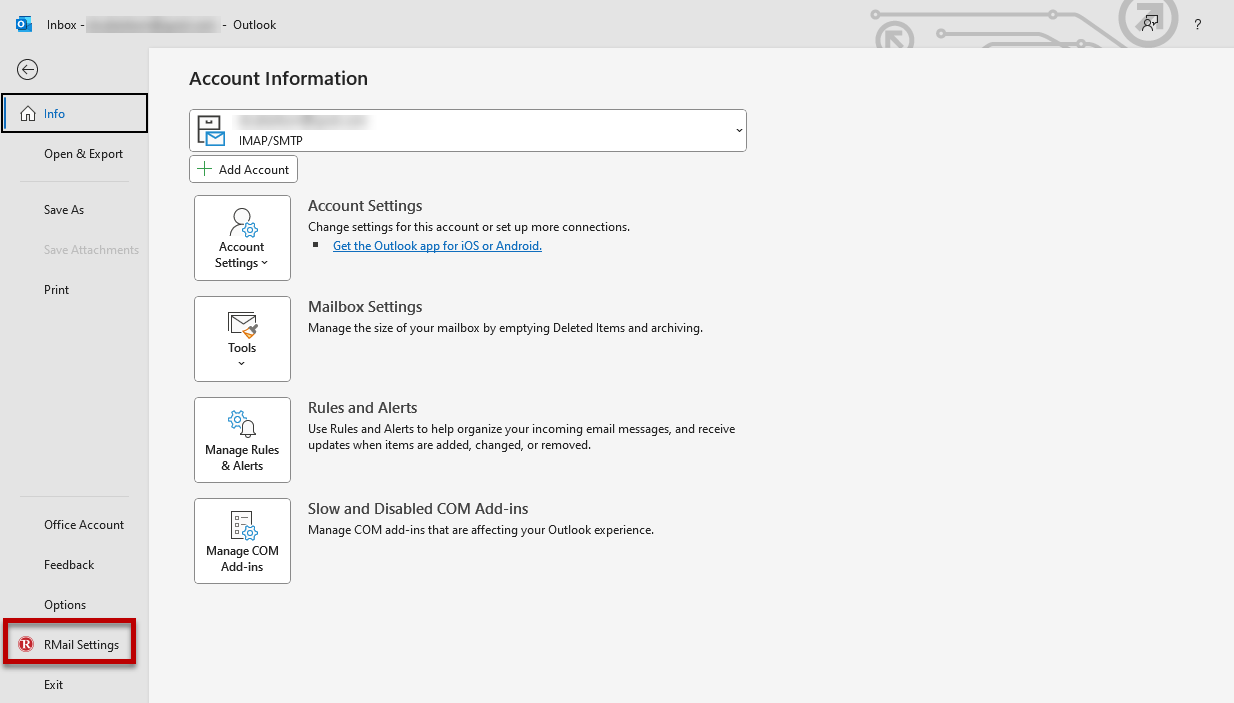This screenshot has width=1234, height=703.
Task: Click the Tools mailbox cleanup icon
Action: pos(242,338)
